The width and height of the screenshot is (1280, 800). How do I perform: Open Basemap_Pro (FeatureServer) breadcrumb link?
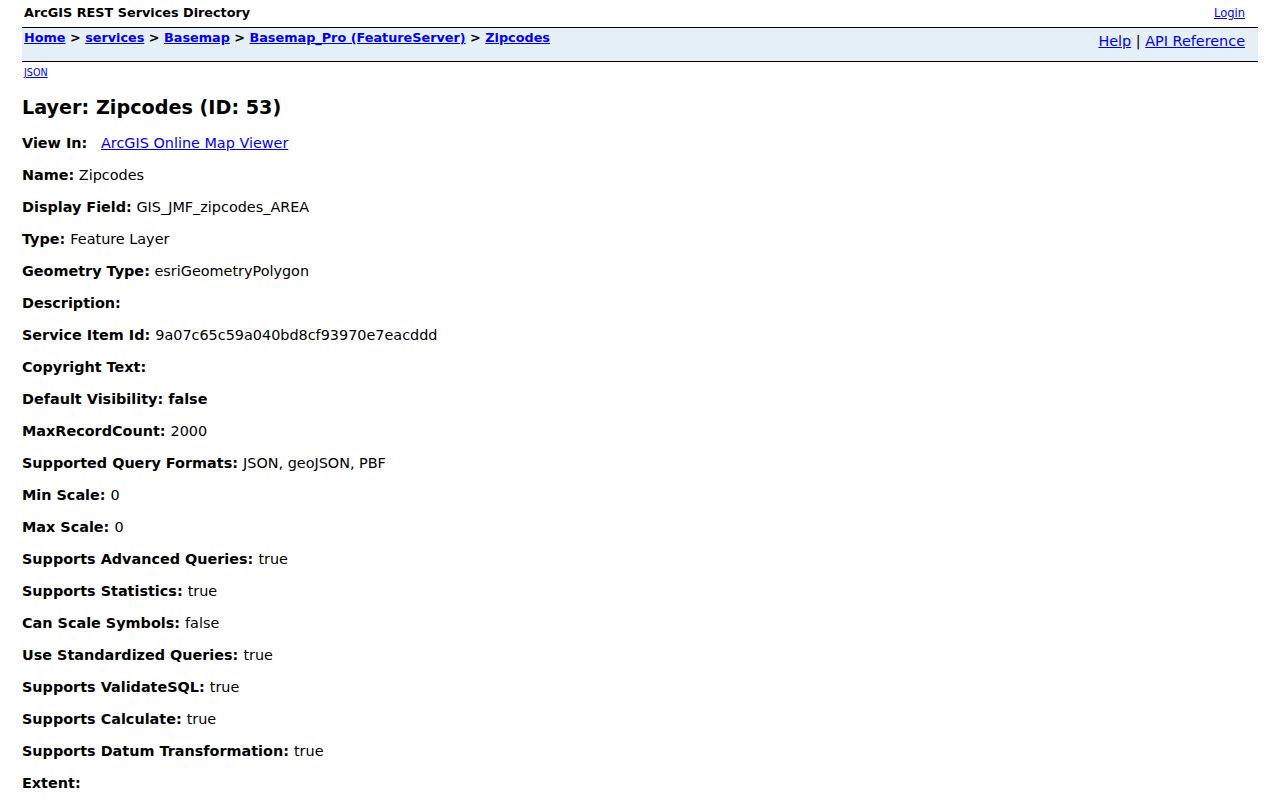(x=357, y=38)
